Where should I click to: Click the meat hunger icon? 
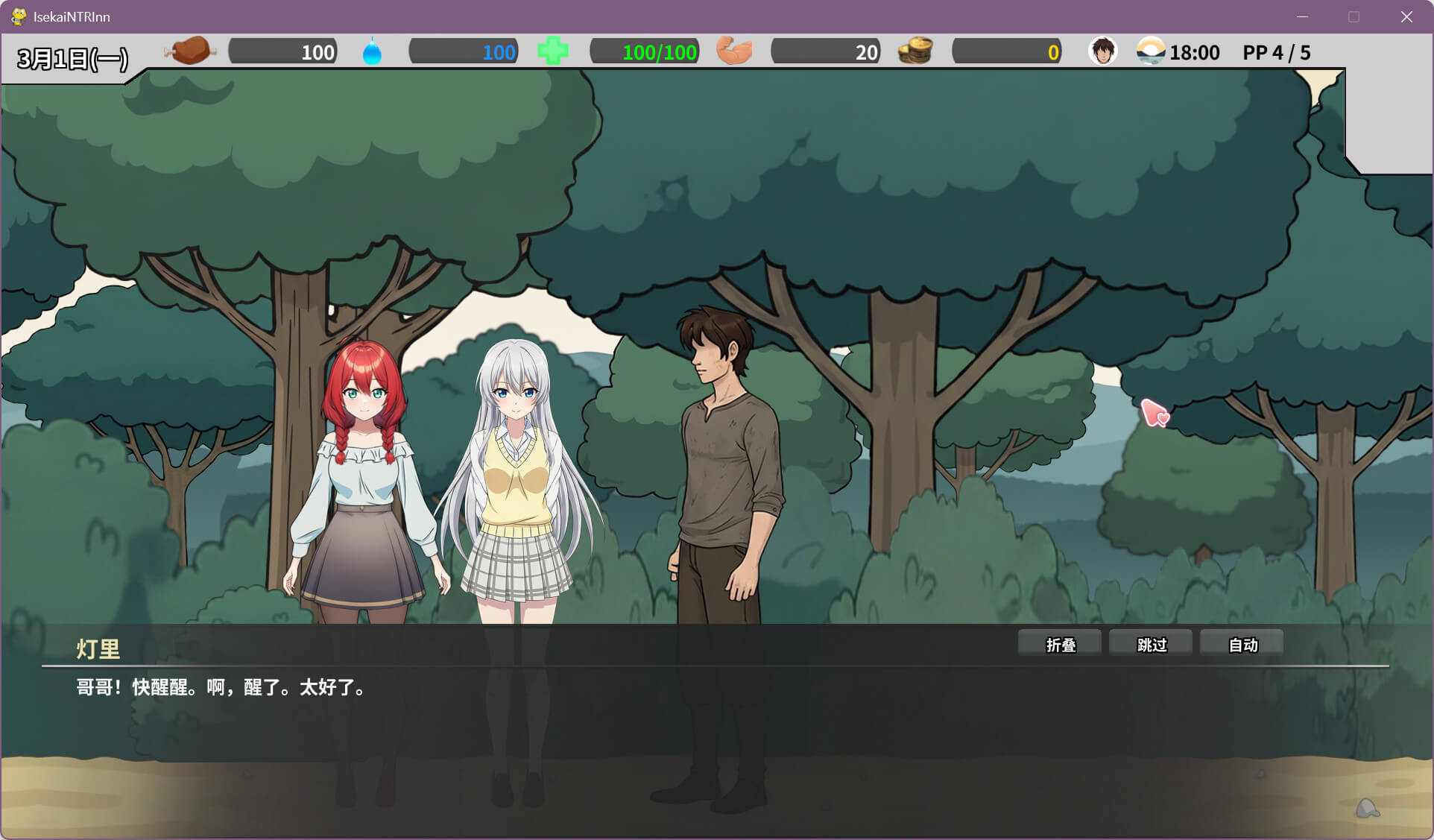tap(189, 51)
